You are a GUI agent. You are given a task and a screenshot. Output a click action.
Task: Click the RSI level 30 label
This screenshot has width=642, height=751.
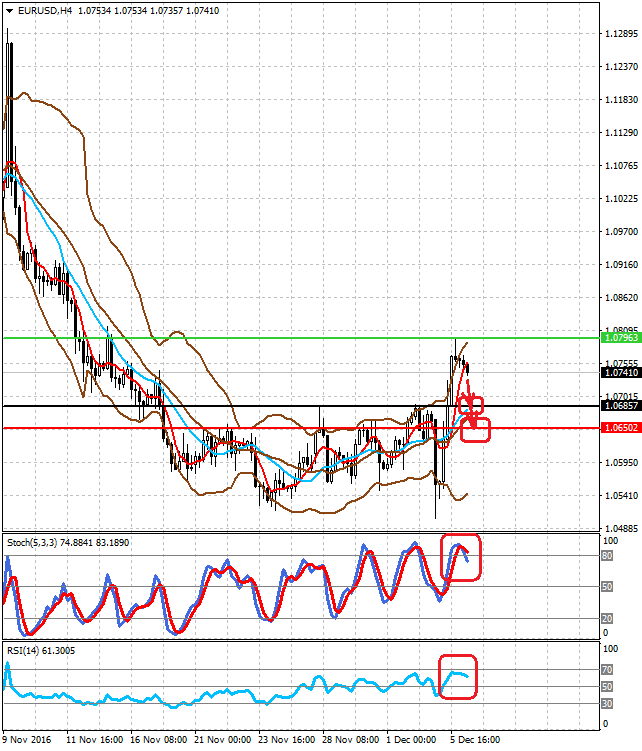point(607,704)
